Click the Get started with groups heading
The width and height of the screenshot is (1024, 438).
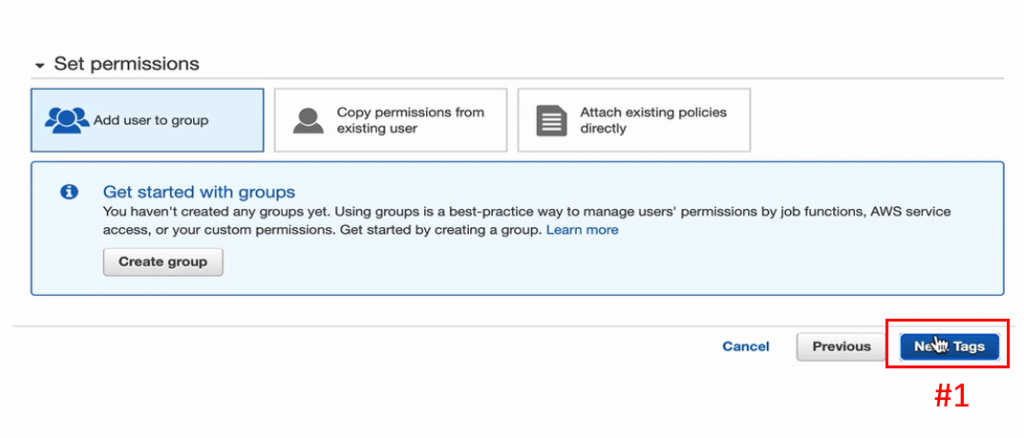(x=199, y=191)
